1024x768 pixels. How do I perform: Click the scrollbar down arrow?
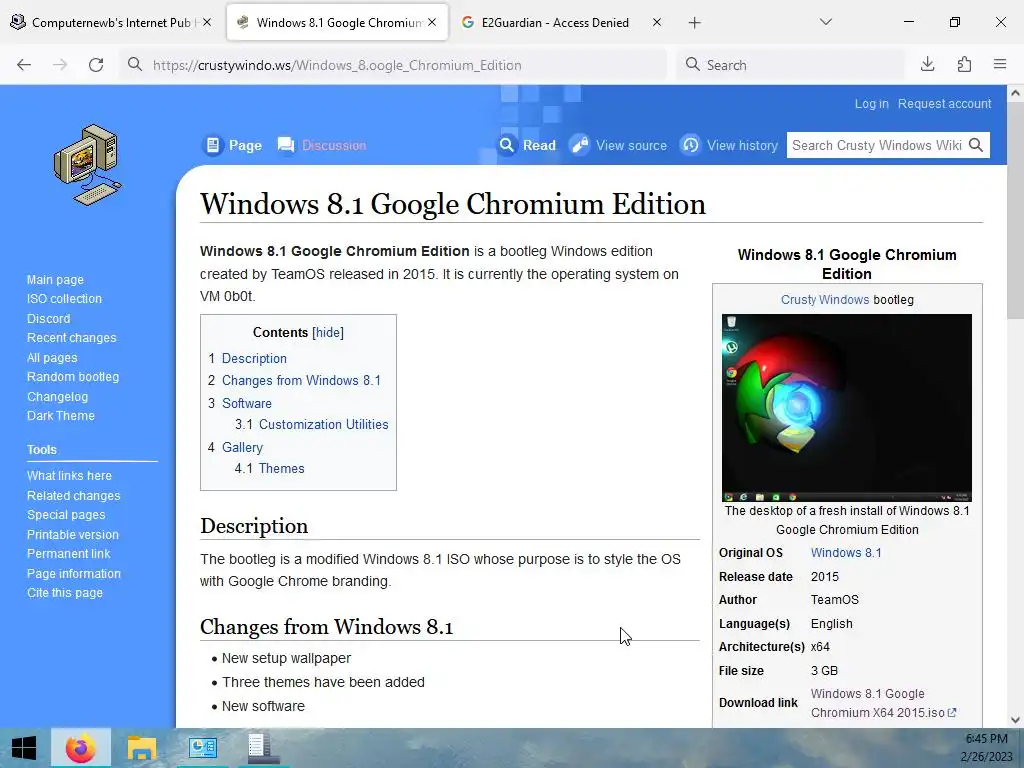coord(1015,720)
